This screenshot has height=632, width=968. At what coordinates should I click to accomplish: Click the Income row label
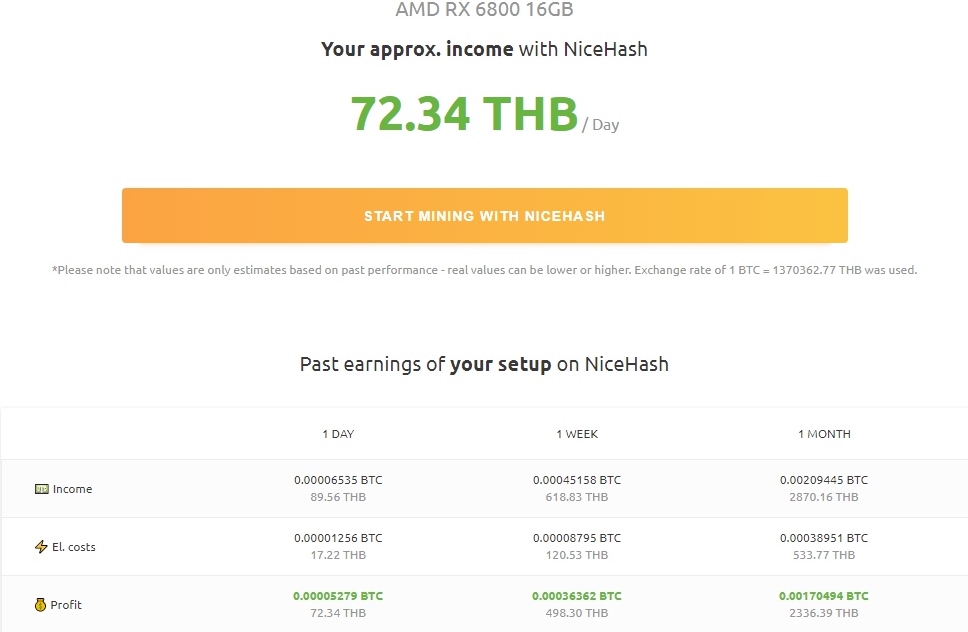coord(72,489)
